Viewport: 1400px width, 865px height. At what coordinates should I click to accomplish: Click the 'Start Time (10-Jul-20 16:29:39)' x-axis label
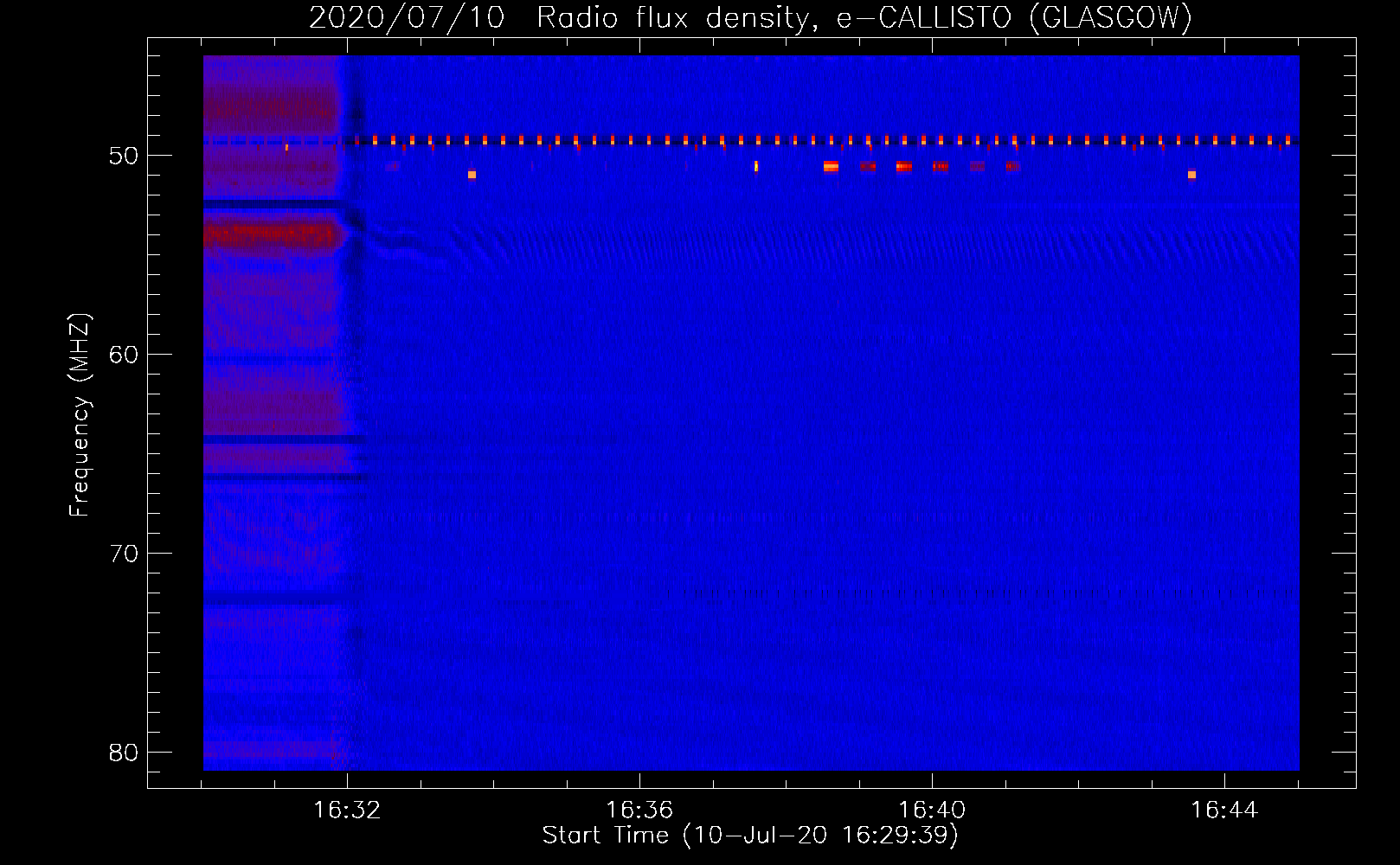click(750, 836)
